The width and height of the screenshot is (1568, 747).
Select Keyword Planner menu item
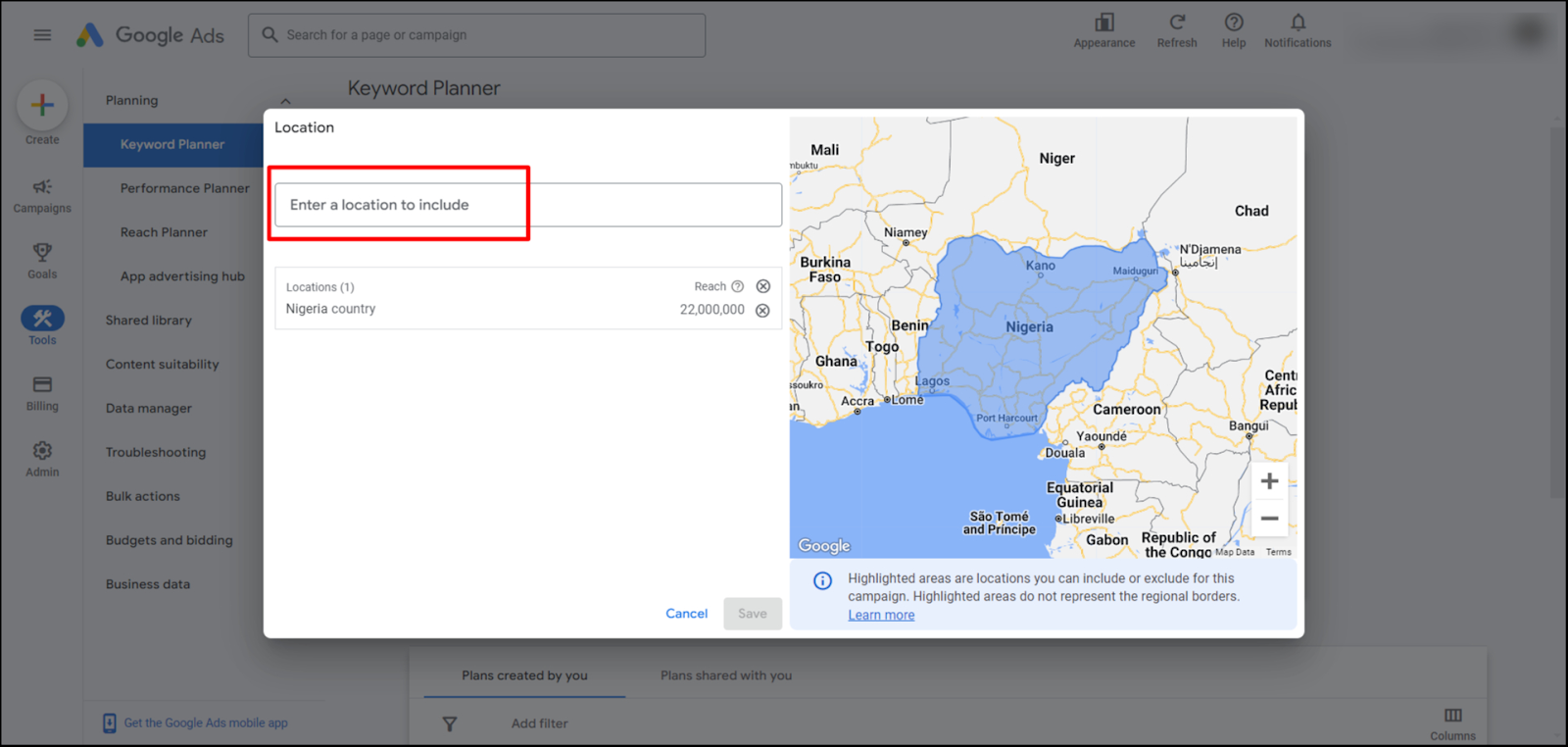(172, 144)
